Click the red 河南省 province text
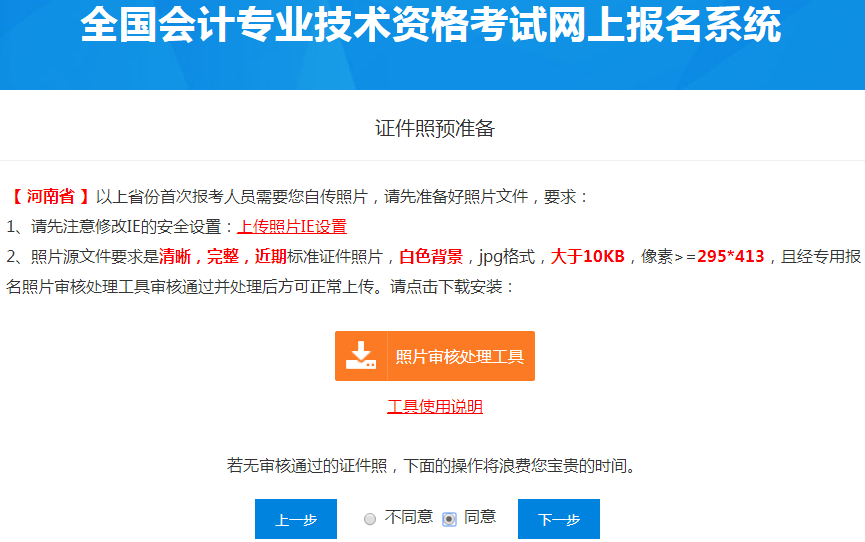865x542 pixels. pos(51,197)
